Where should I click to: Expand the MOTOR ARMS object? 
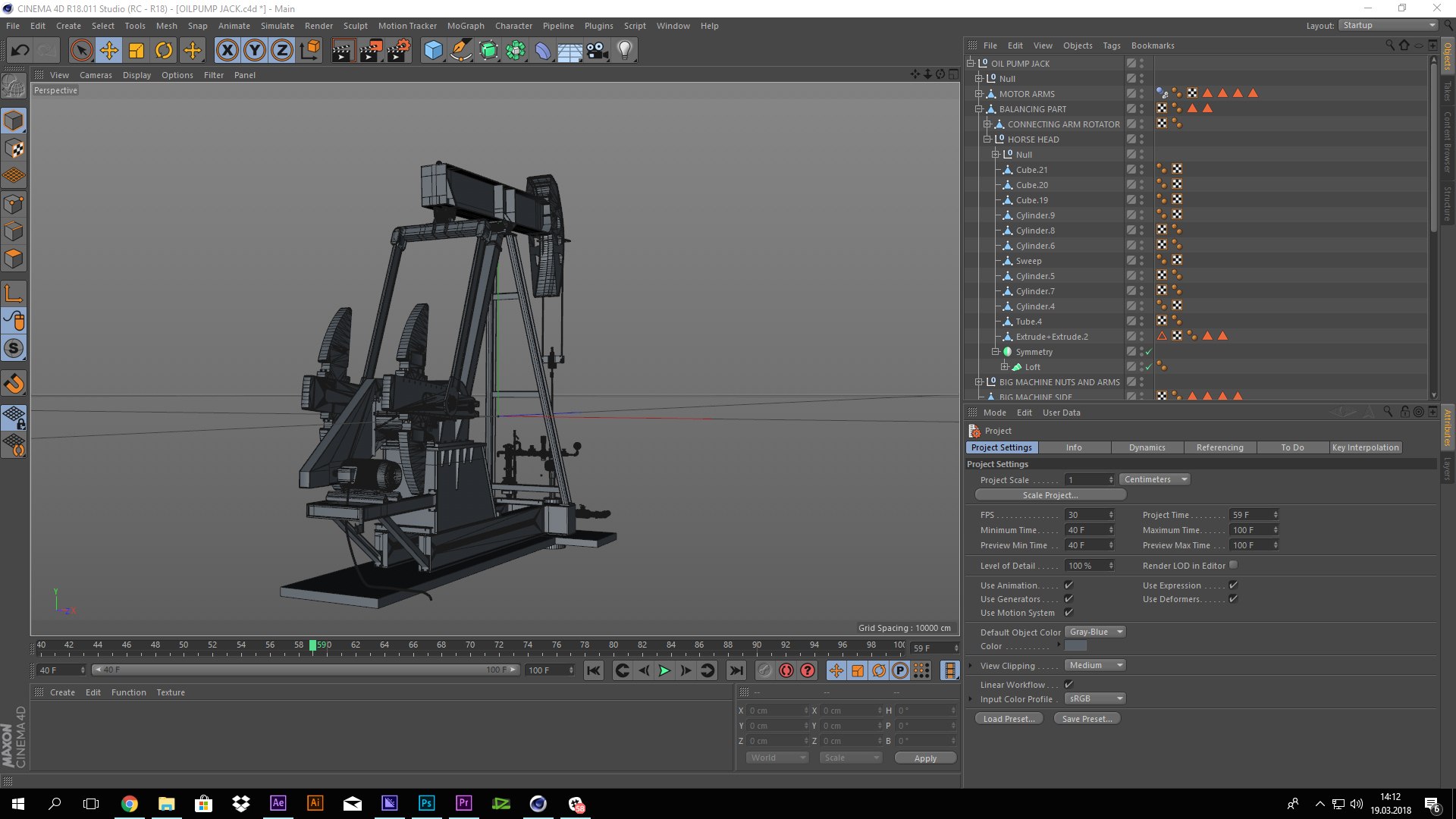pos(979,94)
